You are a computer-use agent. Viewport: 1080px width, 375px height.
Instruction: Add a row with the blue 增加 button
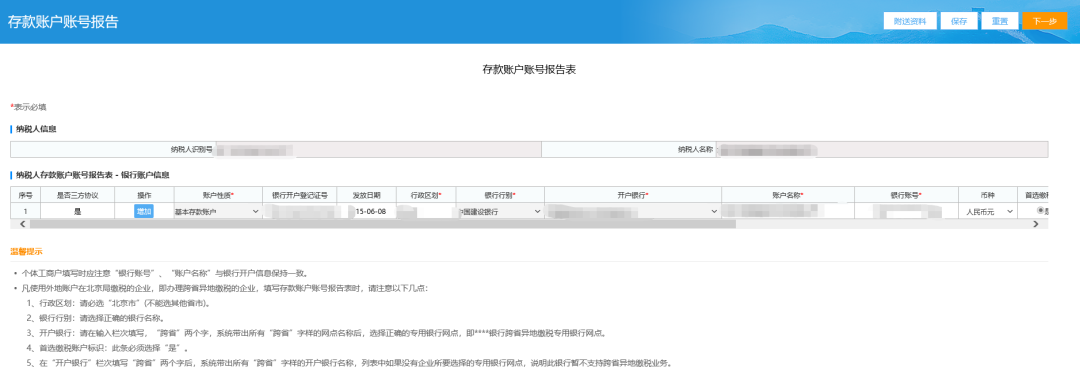144,212
